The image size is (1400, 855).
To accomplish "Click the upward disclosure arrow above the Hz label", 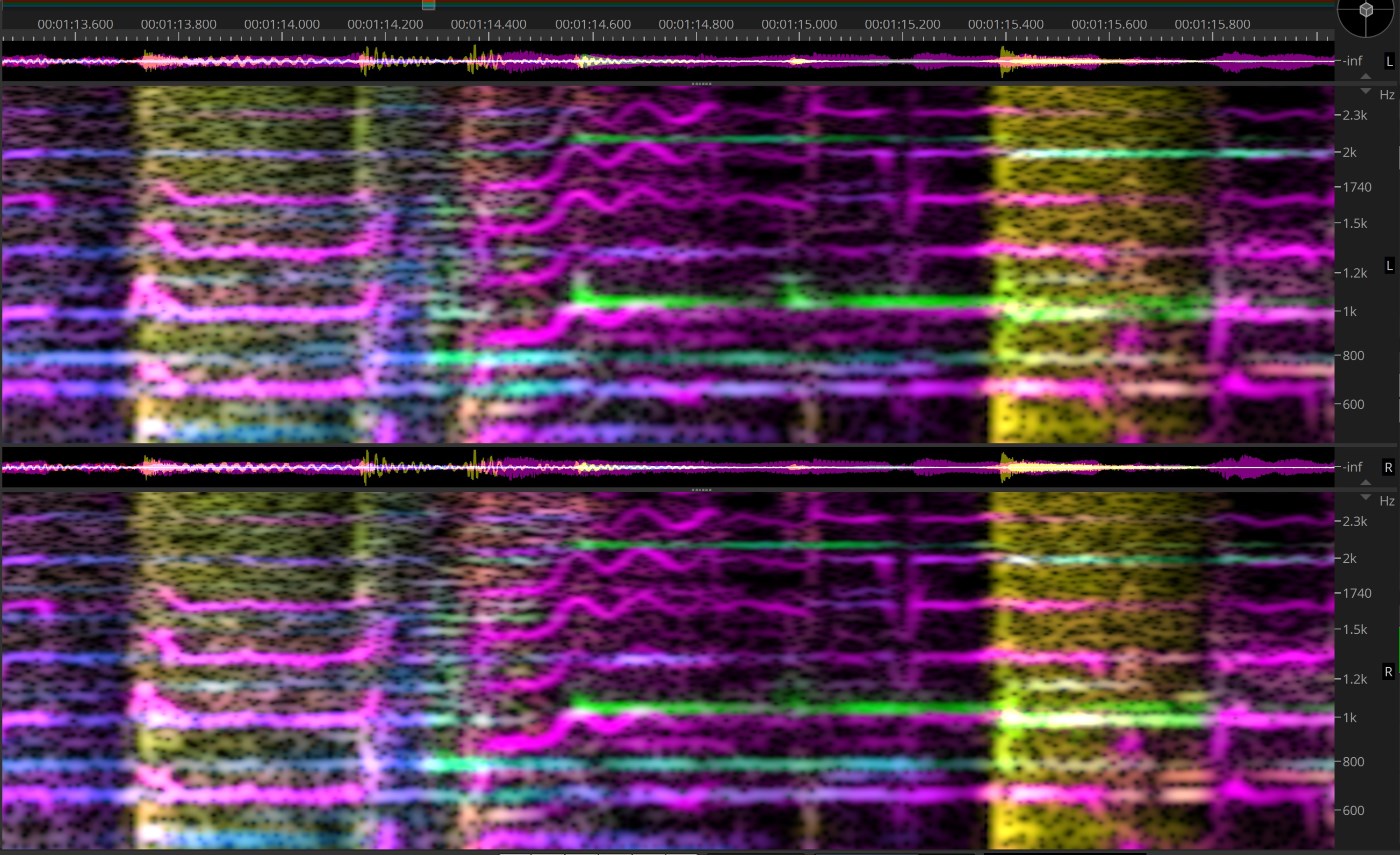I will (x=1366, y=75).
